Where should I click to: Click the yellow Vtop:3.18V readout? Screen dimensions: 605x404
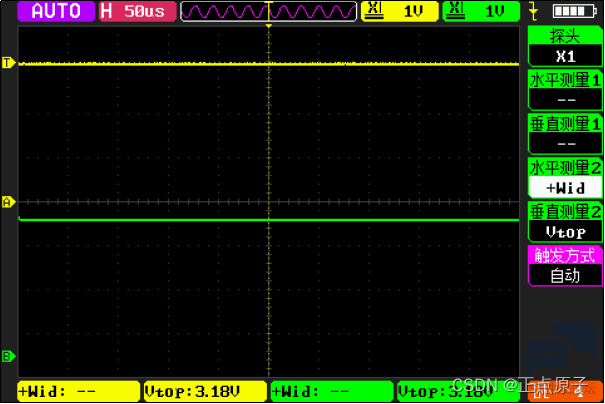coord(205,392)
